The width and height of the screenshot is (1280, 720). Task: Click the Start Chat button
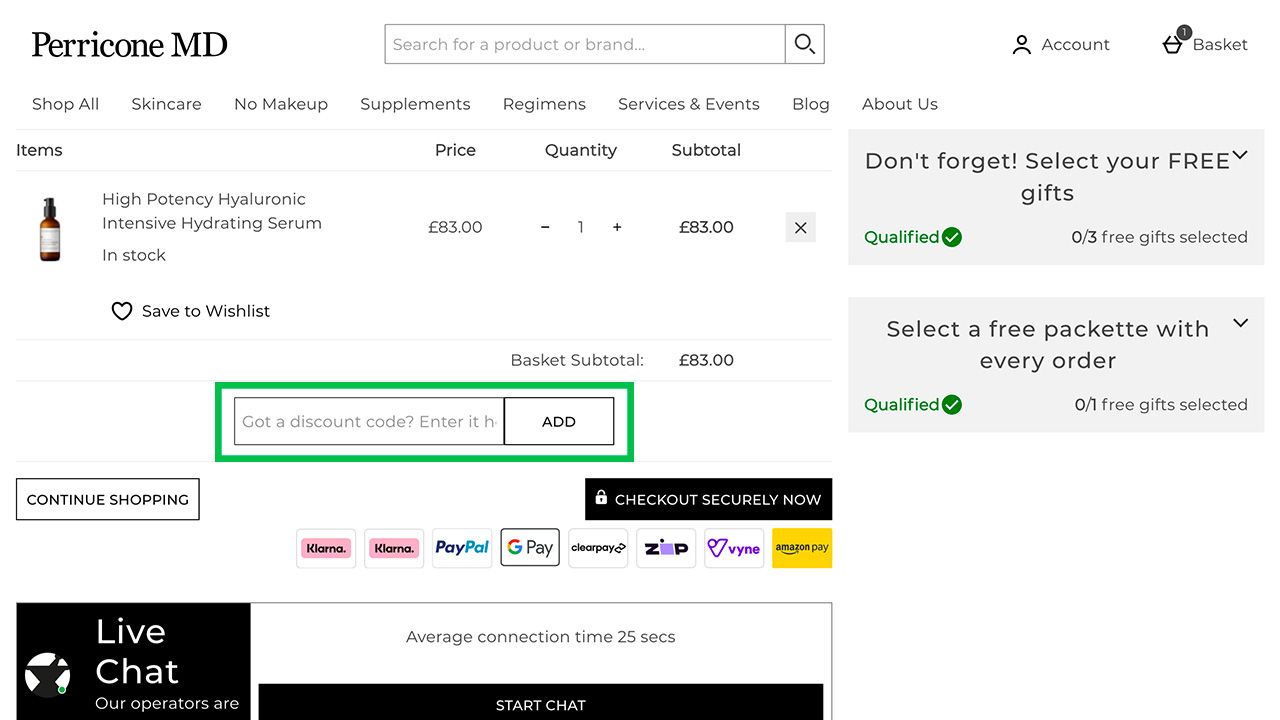point(541,704)
